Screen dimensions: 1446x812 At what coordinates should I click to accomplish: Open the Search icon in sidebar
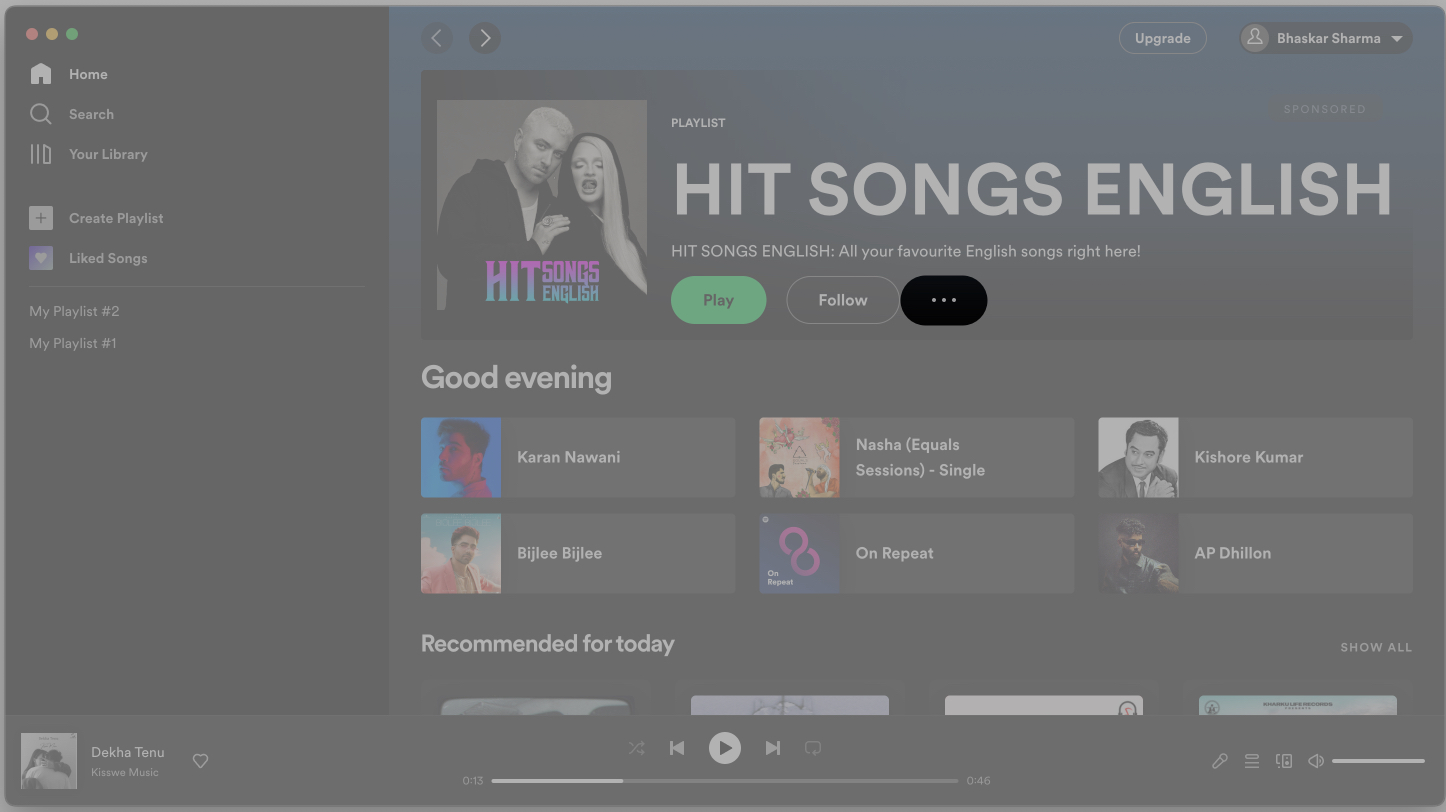40,113
